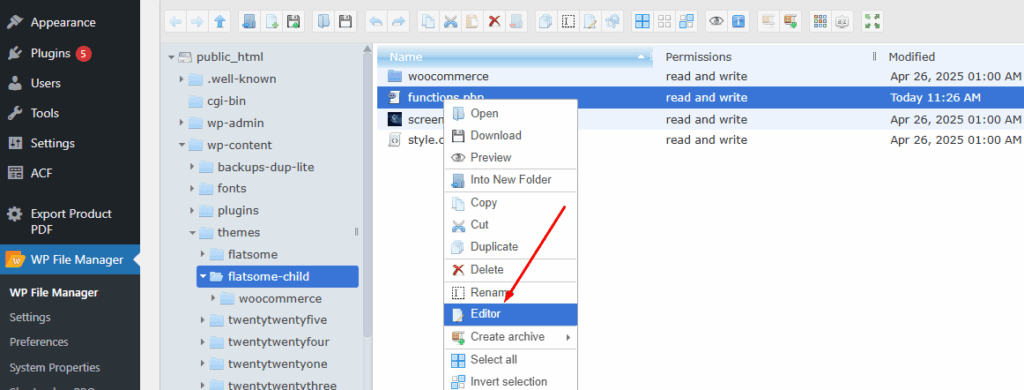Click the upload files toolbar icon
Viewport: 1024px width, 390px height.
[294, 22]
